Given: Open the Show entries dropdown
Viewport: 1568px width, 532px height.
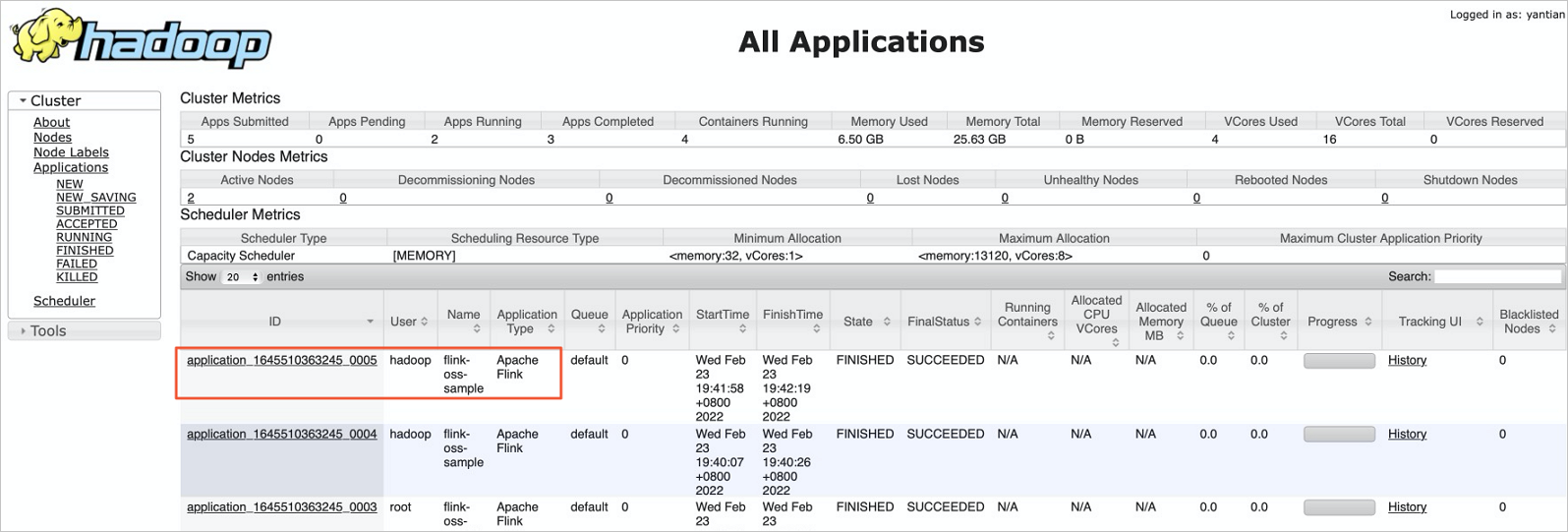Looking at the screenshot, I should click(x=241, y=277).
